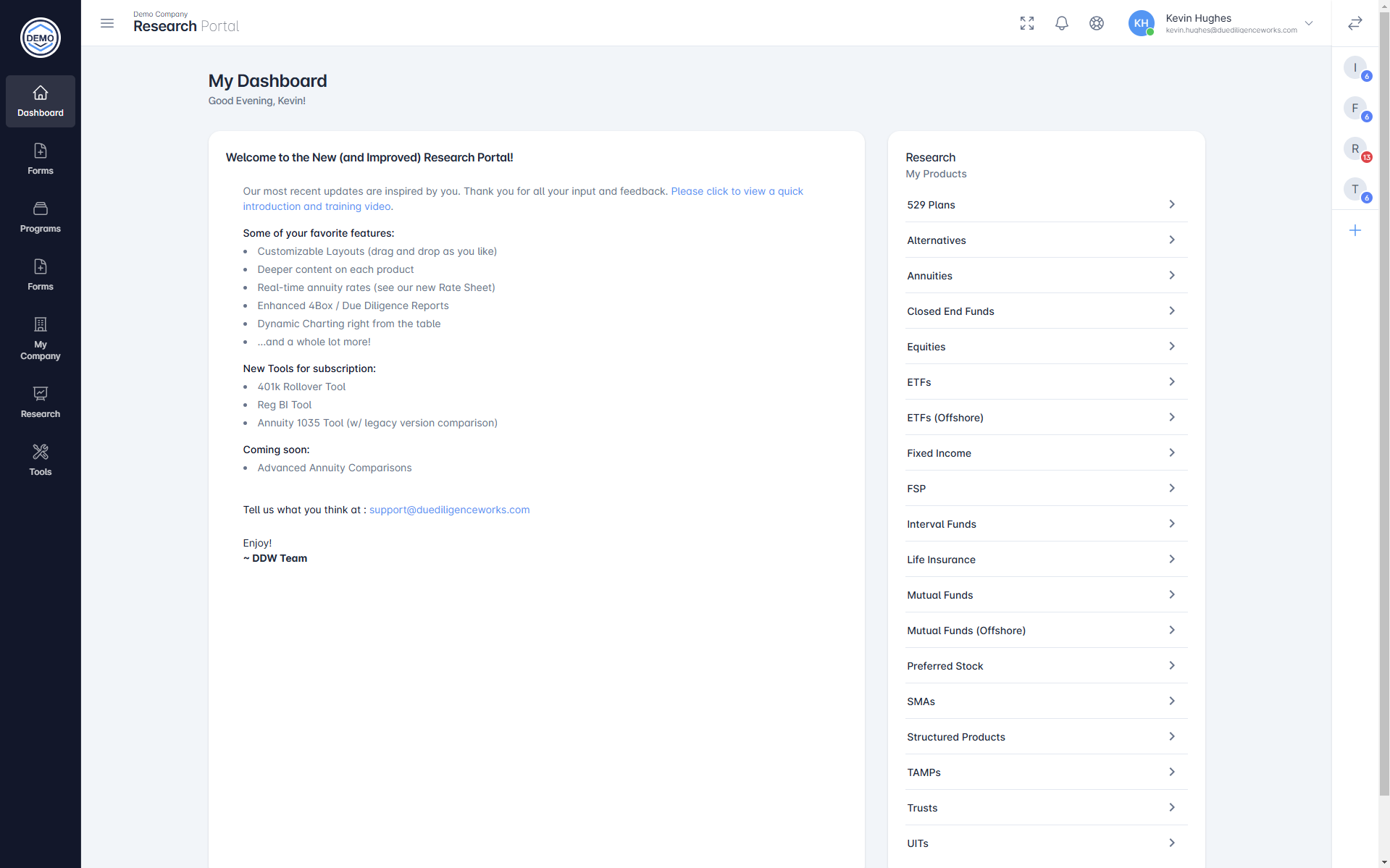Expand the ETFs (Offshore) chevron

(x=1172, y=417)
